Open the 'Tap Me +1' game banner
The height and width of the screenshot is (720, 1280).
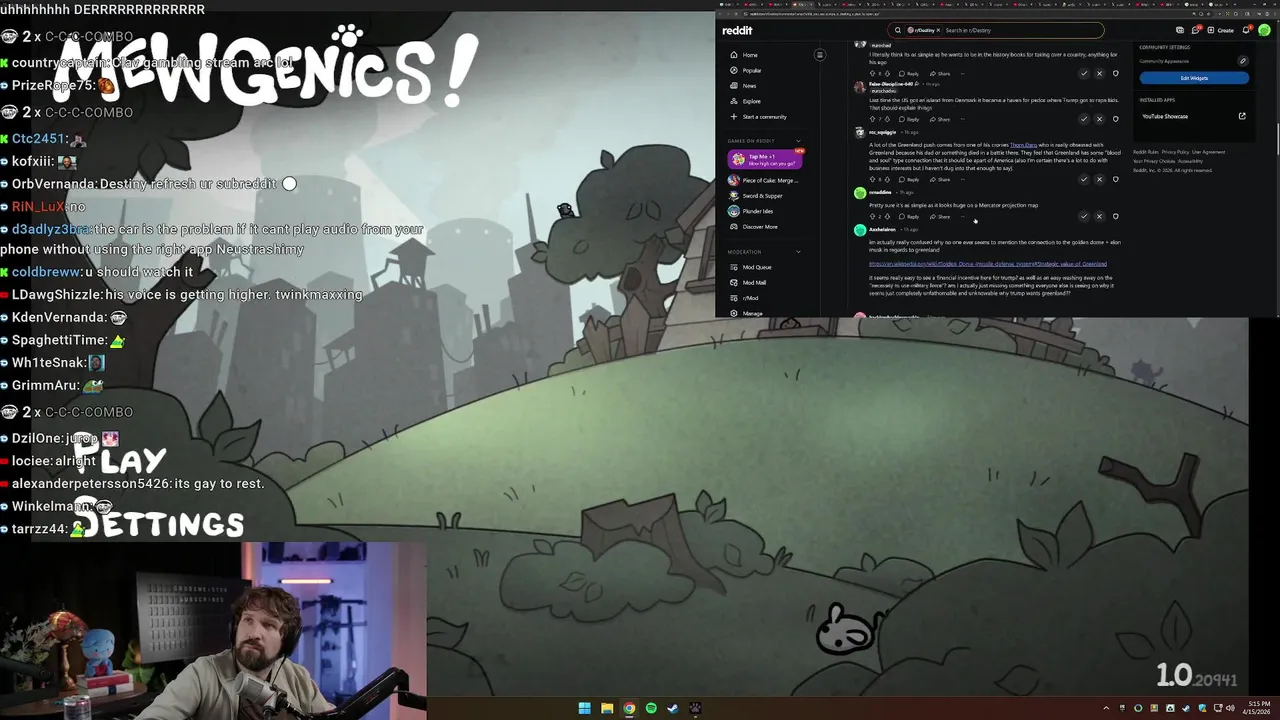coord(766,159)
